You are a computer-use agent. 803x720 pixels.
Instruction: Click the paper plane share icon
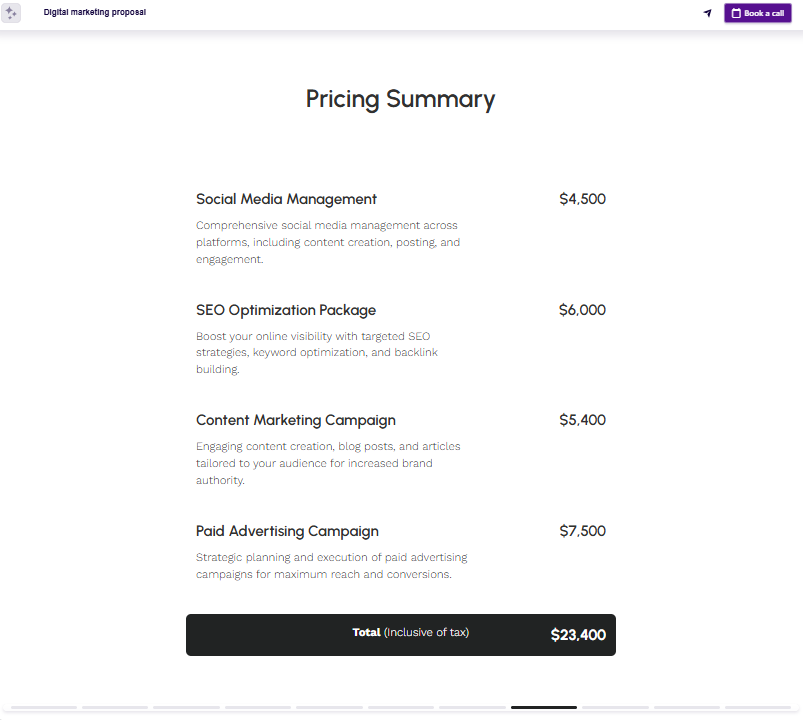[707, 13]
